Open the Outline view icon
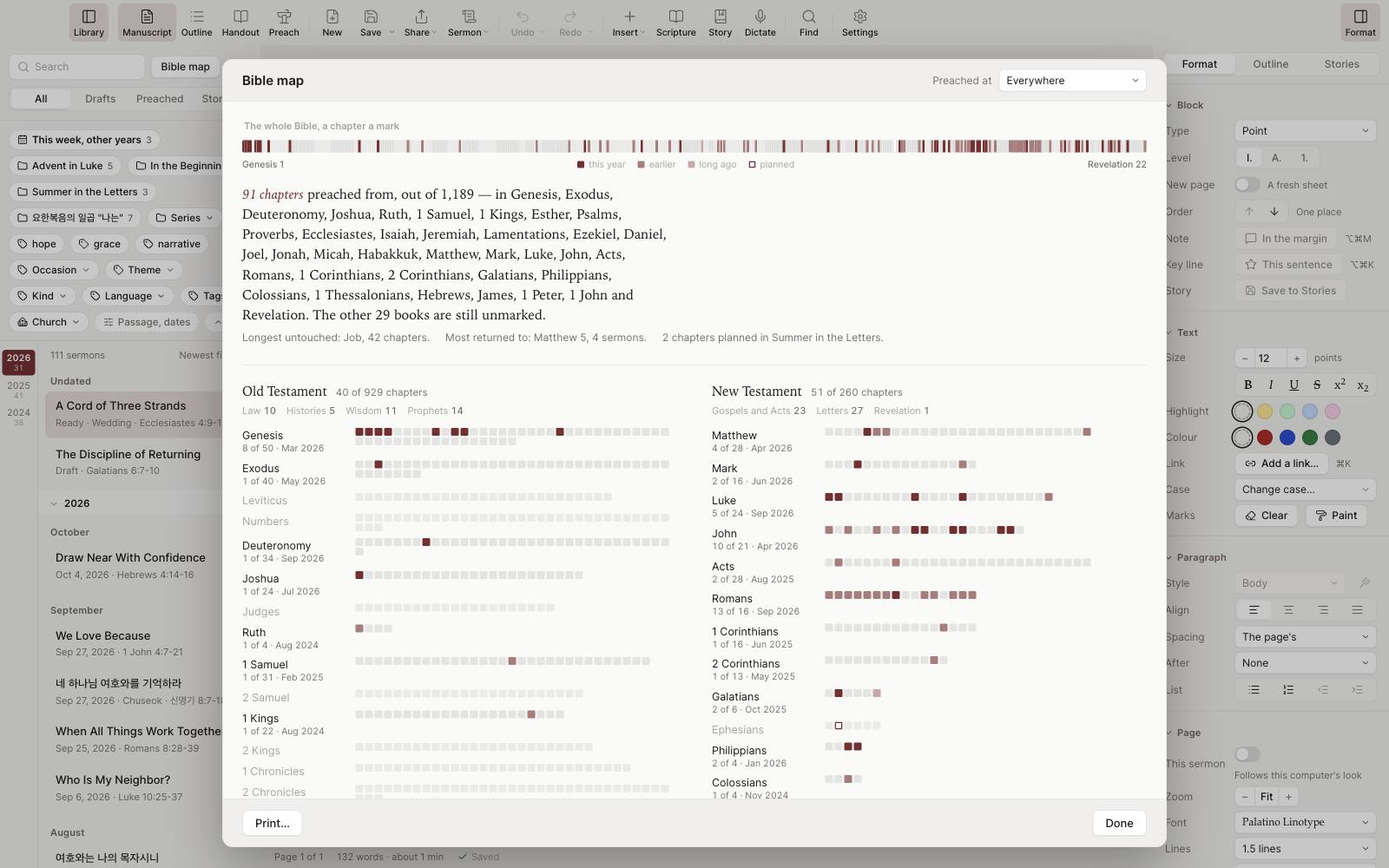This screenshot has height=868, width=1389. [x=196, y=23]
